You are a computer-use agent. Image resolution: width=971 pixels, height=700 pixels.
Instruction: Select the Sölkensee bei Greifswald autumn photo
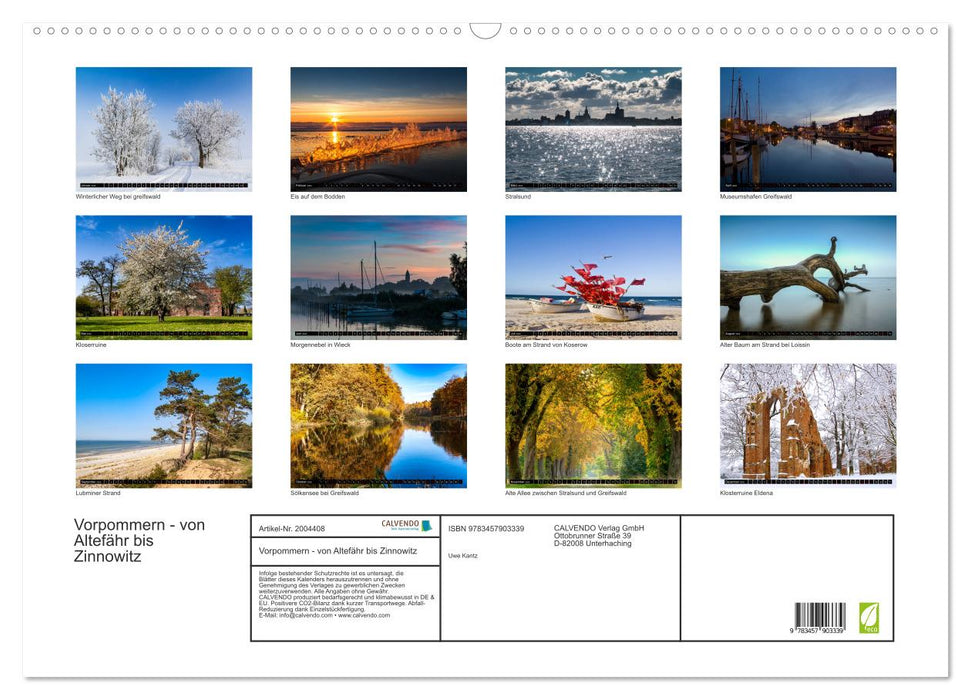[x=378, y=425]
